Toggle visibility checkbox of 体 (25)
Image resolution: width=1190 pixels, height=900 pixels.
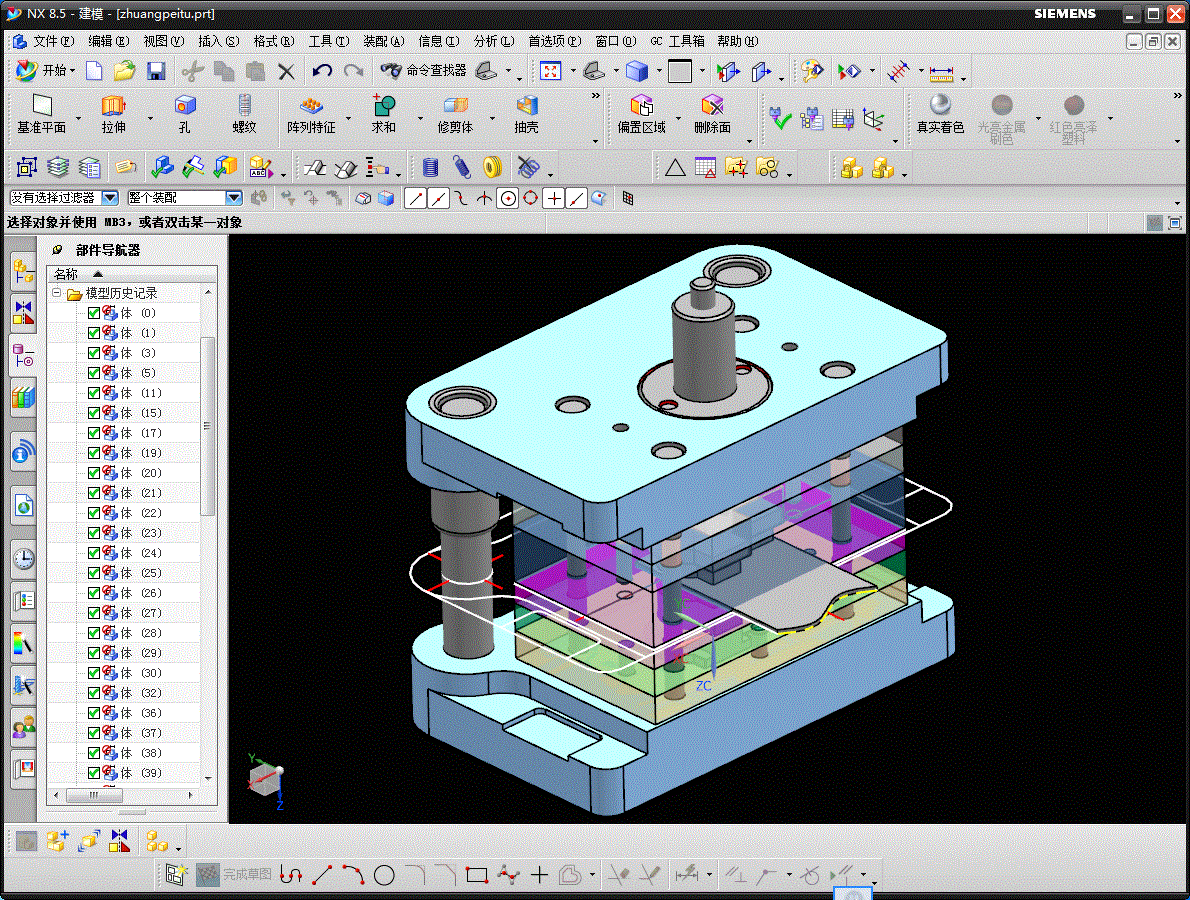click(94, 573)
